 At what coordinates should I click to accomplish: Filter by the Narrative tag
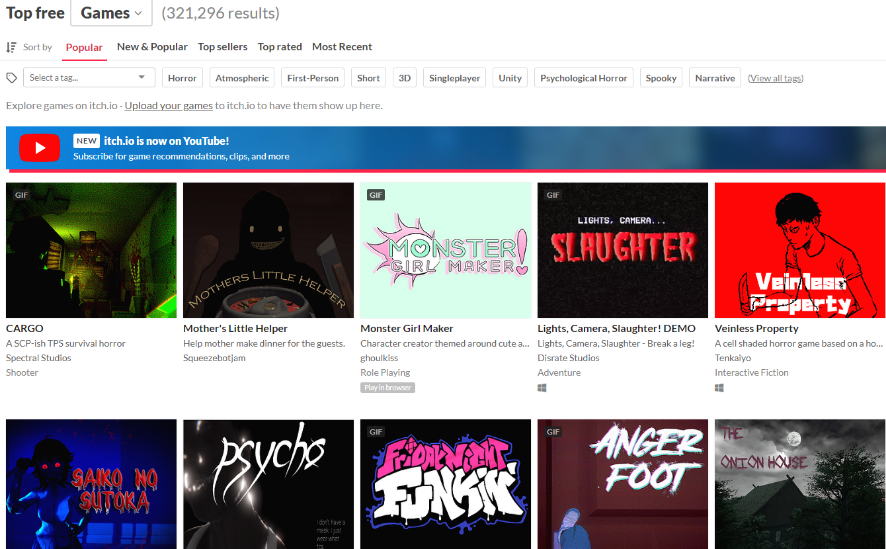715,78
